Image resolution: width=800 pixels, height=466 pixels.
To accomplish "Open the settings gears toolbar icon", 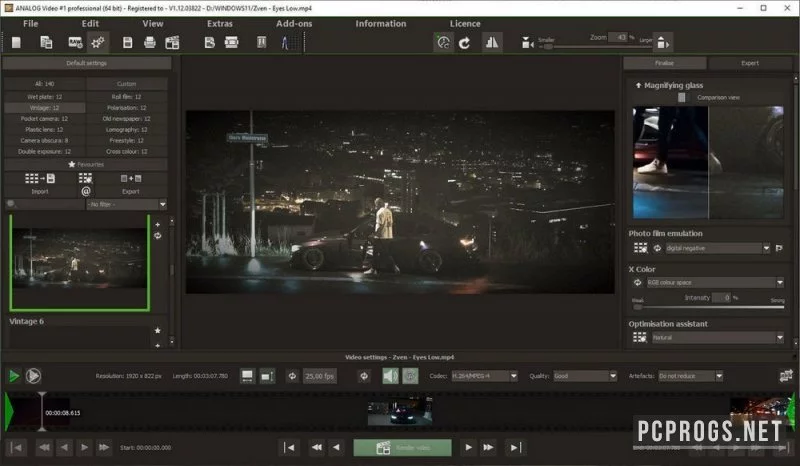I will pyautogui.click(x=97, y=42).
